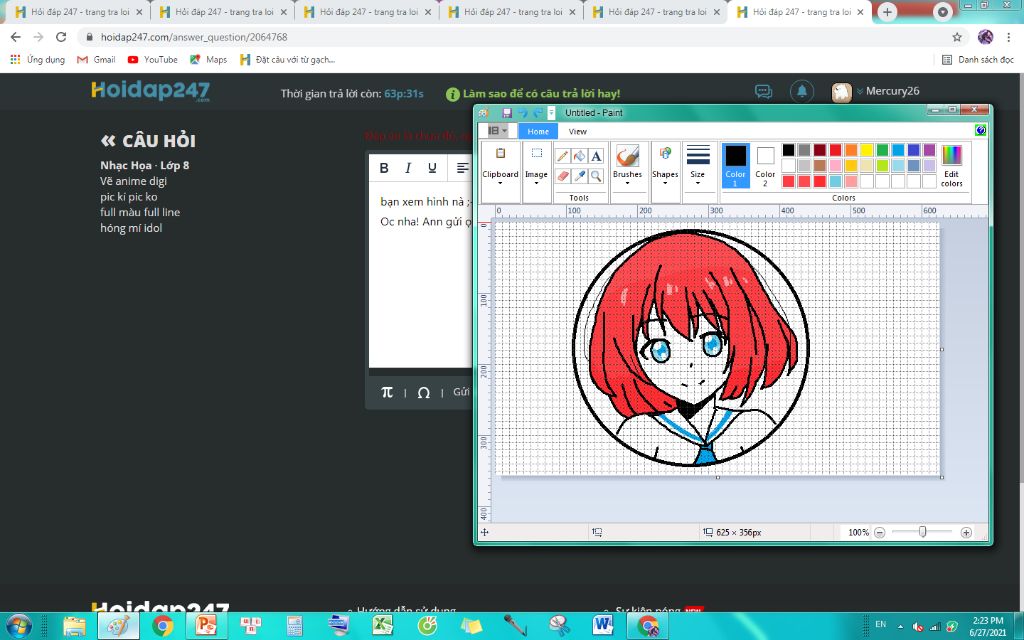Pick the yellow color swatch
The image size is (1024, 640).
coord(867,150)
